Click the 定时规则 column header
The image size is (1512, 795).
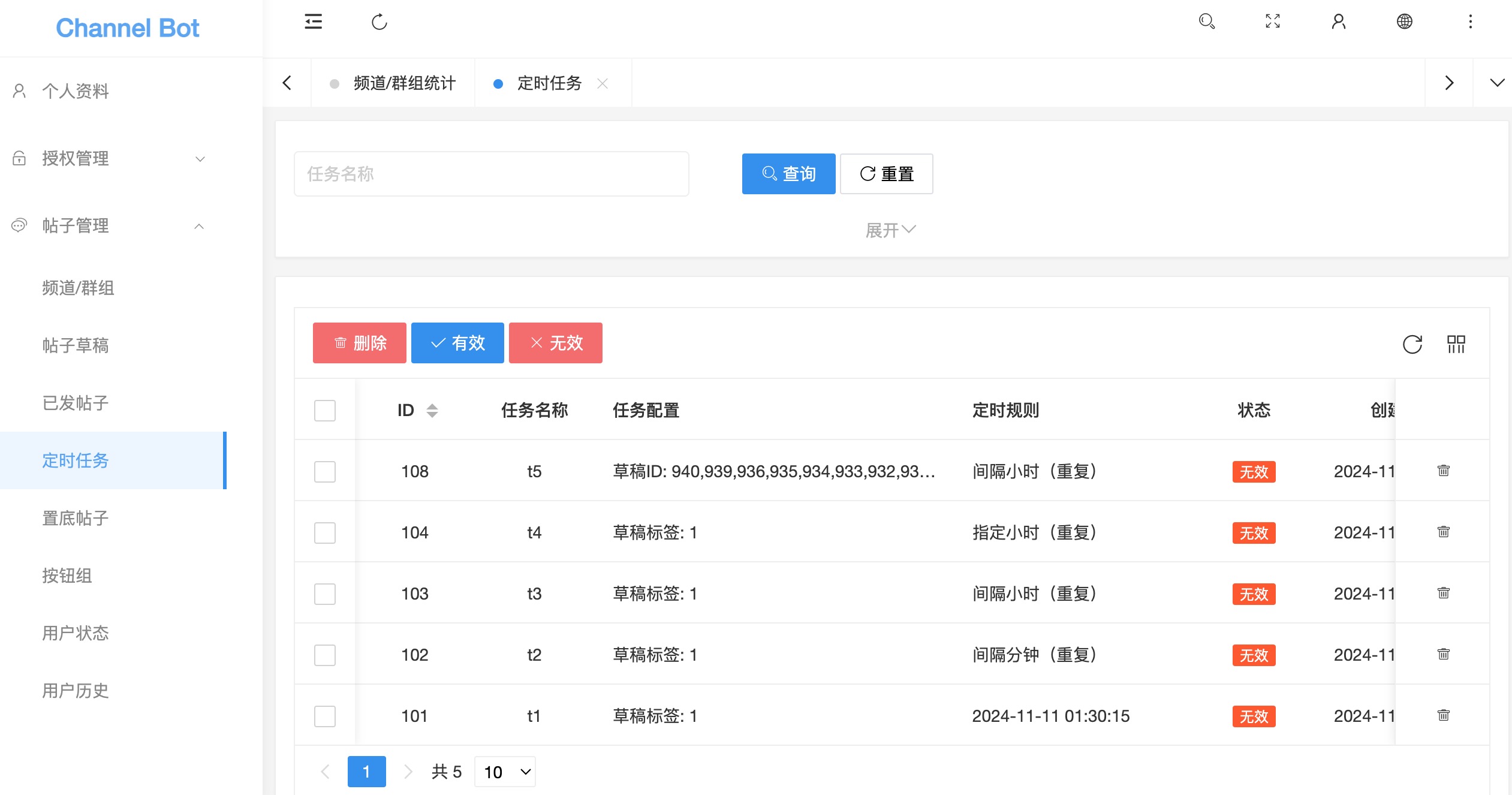coord(1005,410)
